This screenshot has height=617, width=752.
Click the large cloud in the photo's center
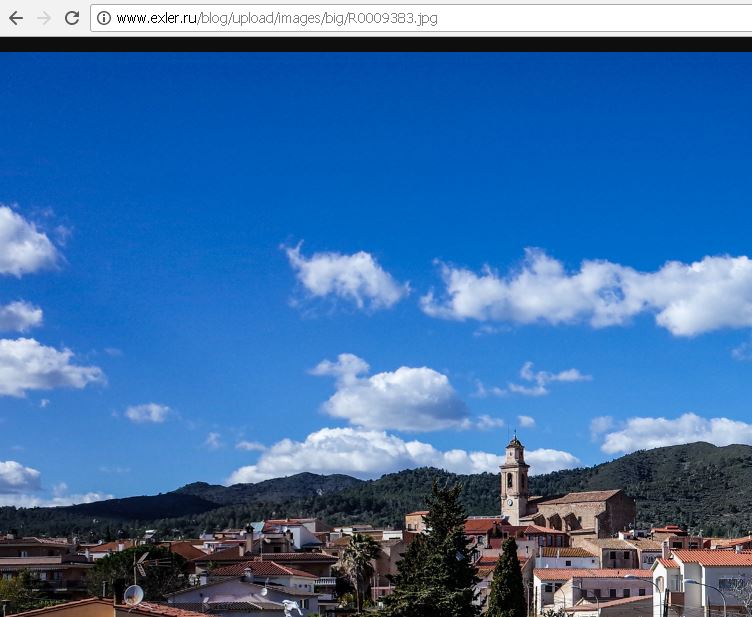(397, 396)
